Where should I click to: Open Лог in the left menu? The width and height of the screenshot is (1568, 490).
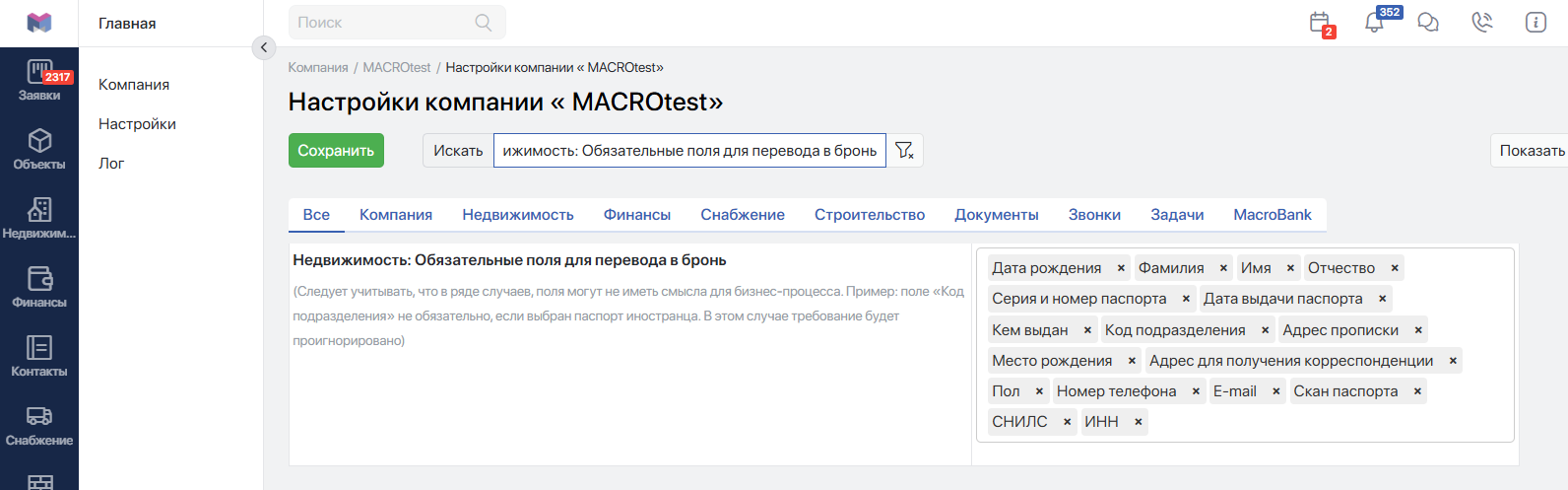[x=111, y=164]
